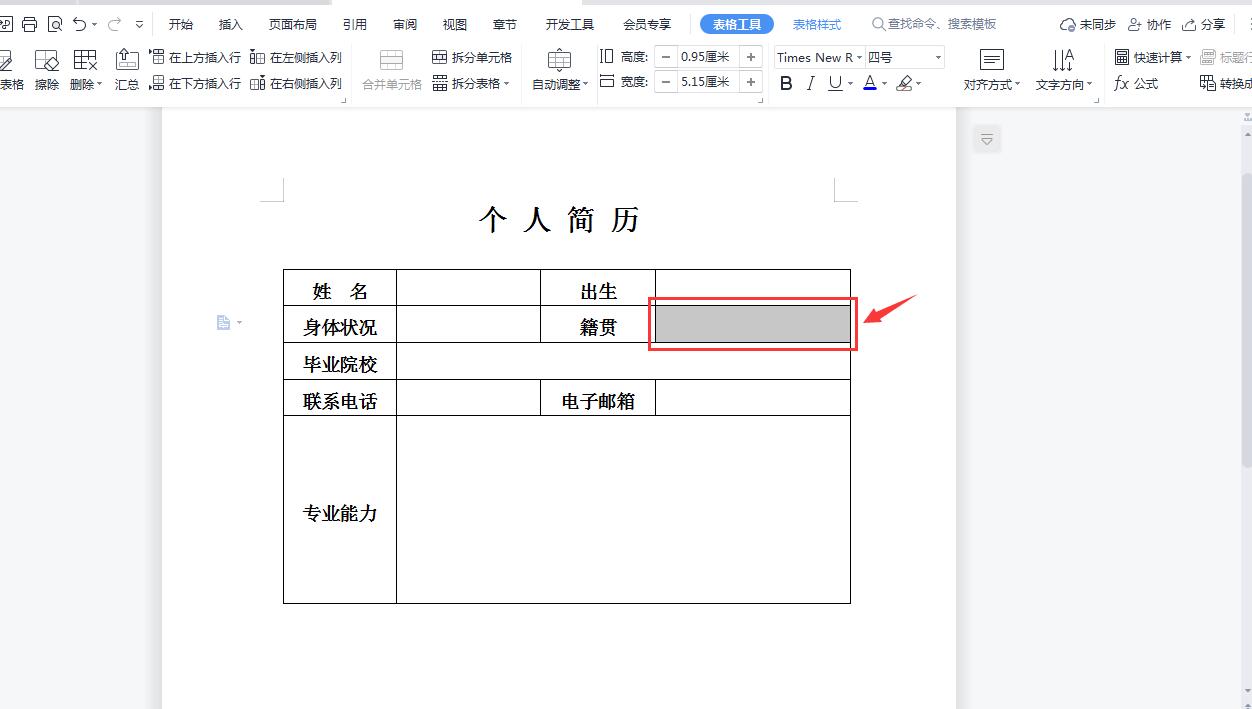Click the collapse panel button beside page
This screenshot has height=709, width=1252.
coord(987,139)
